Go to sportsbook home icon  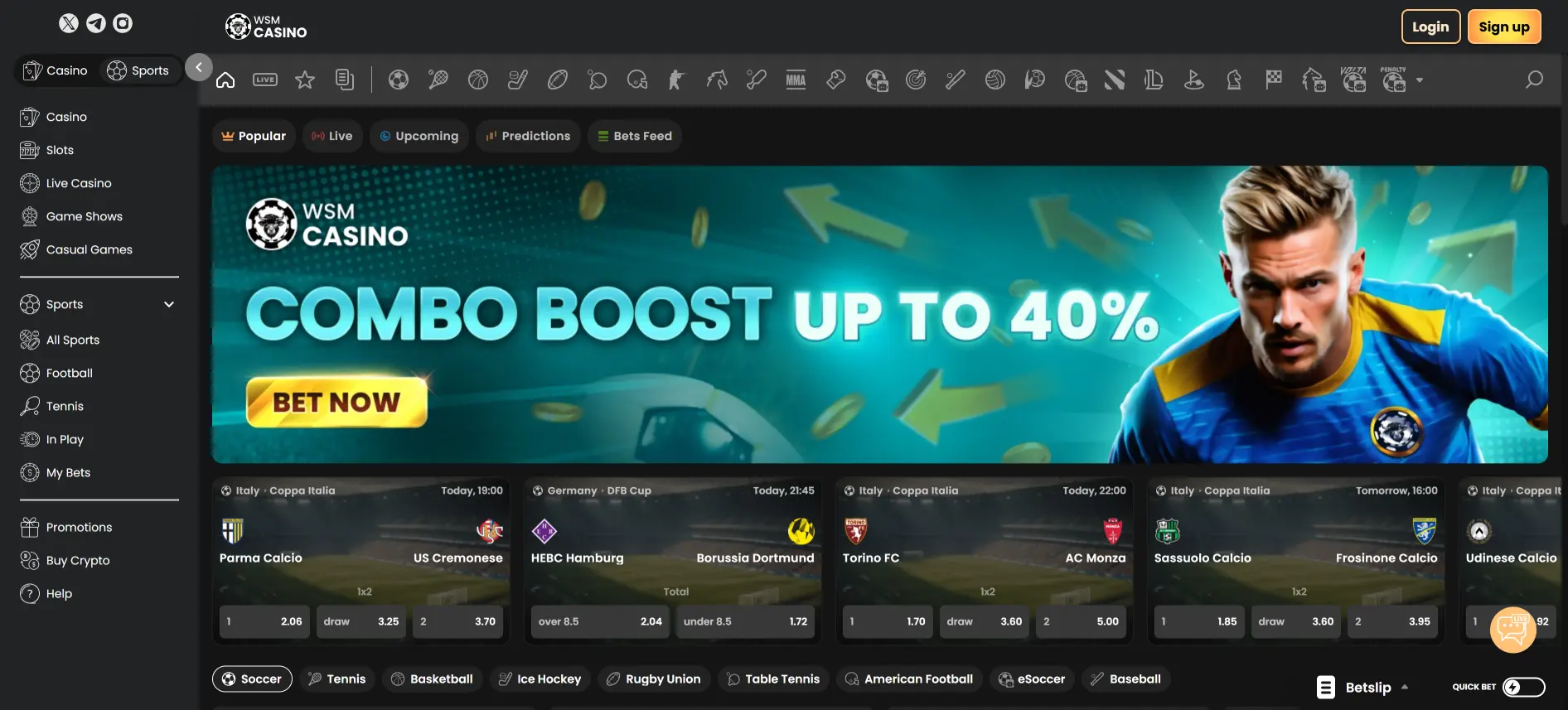click(225, 80)
